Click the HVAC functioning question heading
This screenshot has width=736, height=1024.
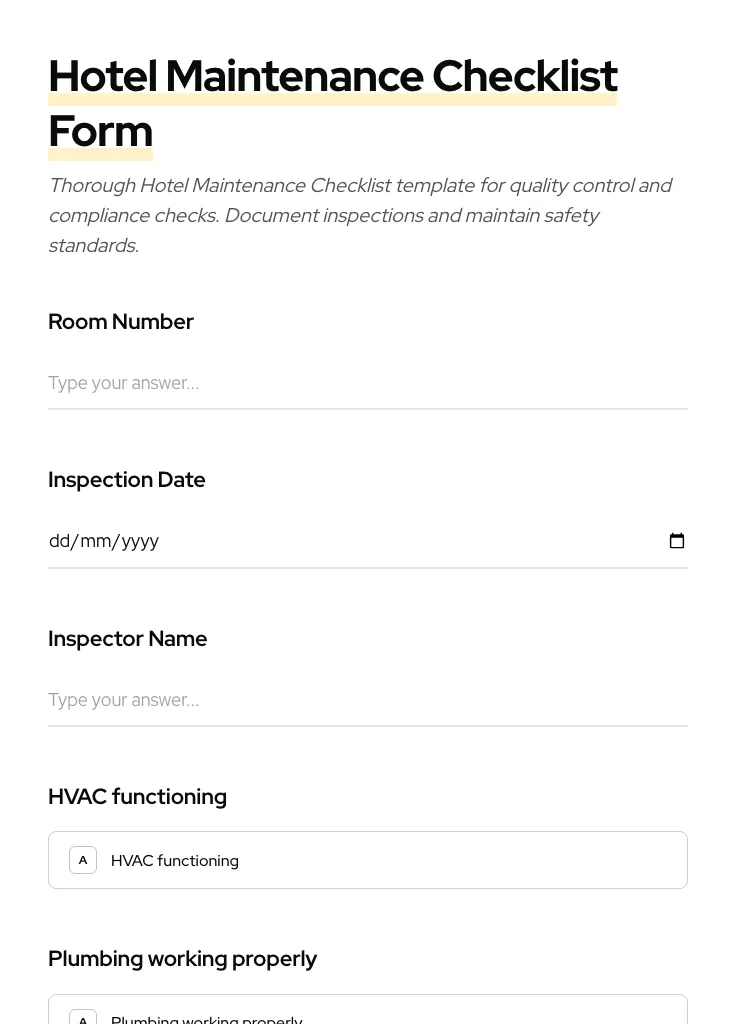coord(137,796)
